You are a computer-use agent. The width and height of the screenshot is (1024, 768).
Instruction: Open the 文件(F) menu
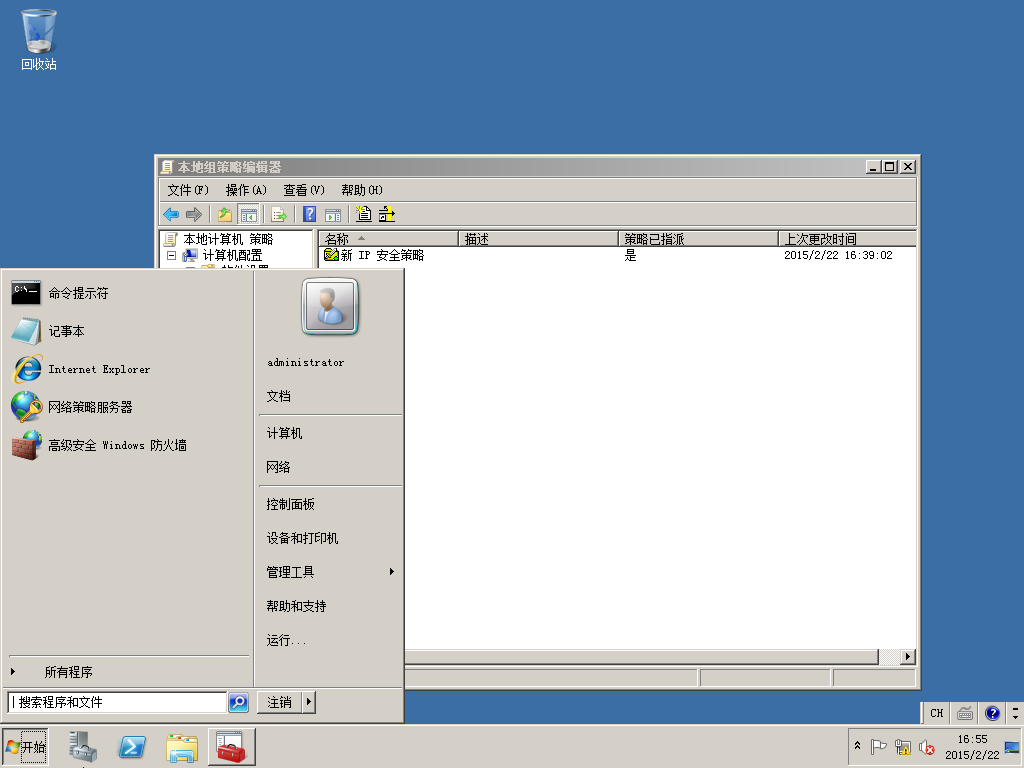[188, 190]
